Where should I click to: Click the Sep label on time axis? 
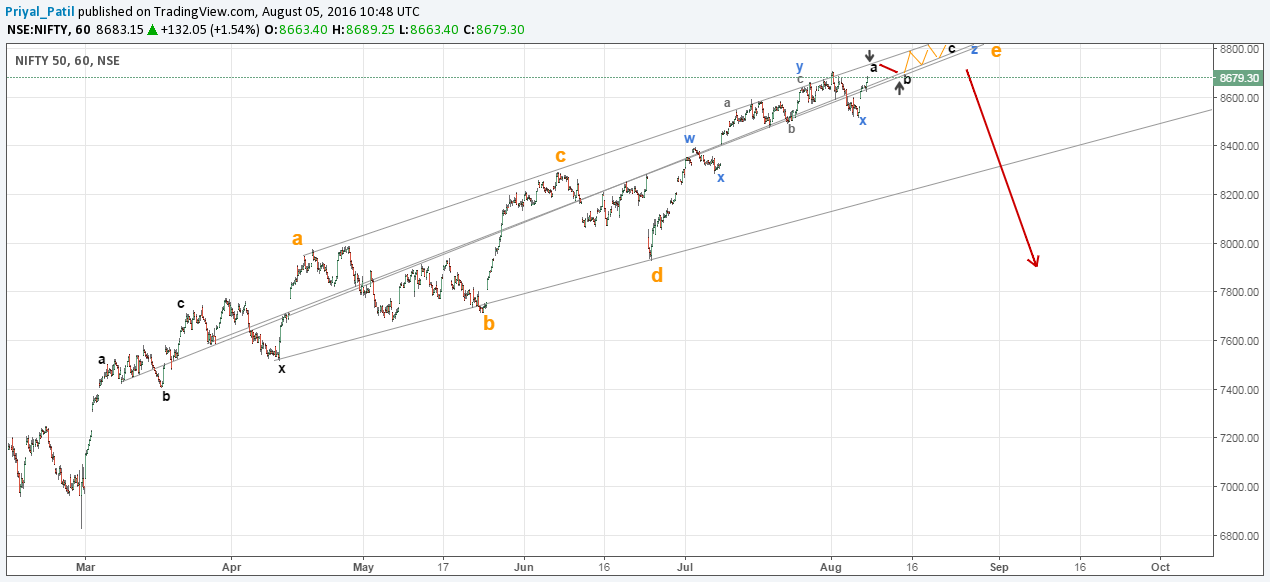[999, 565]
